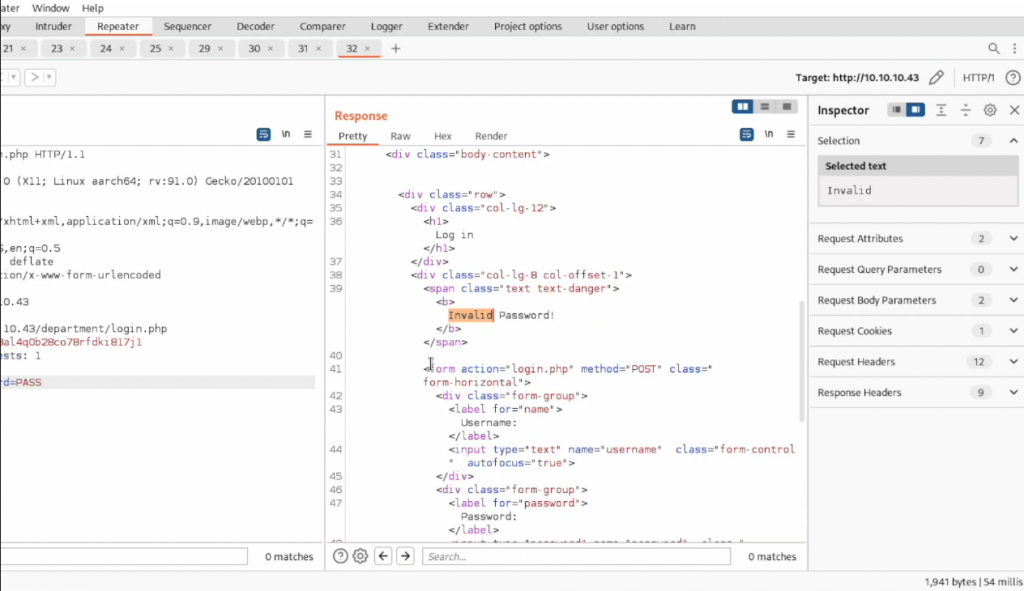Toggle response word wrap icon

click(x=746, y=134)
